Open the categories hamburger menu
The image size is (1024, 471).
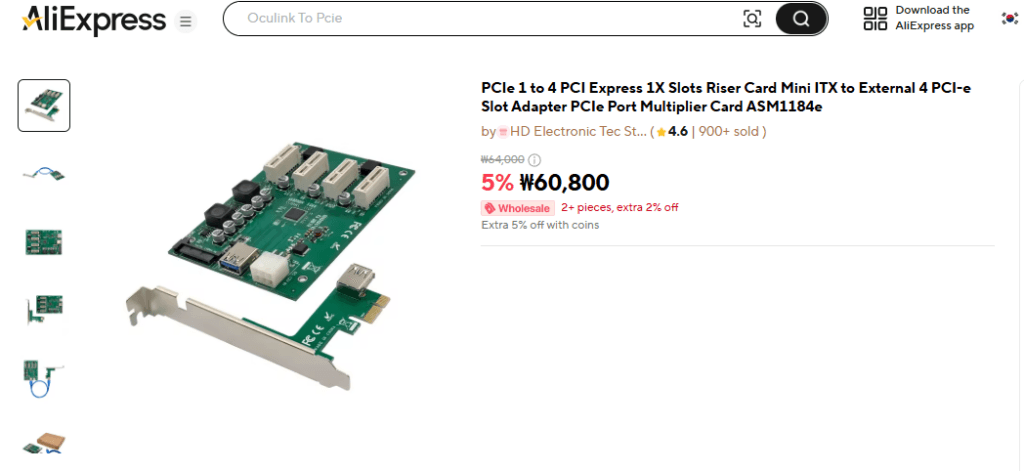tap(185, 20)
